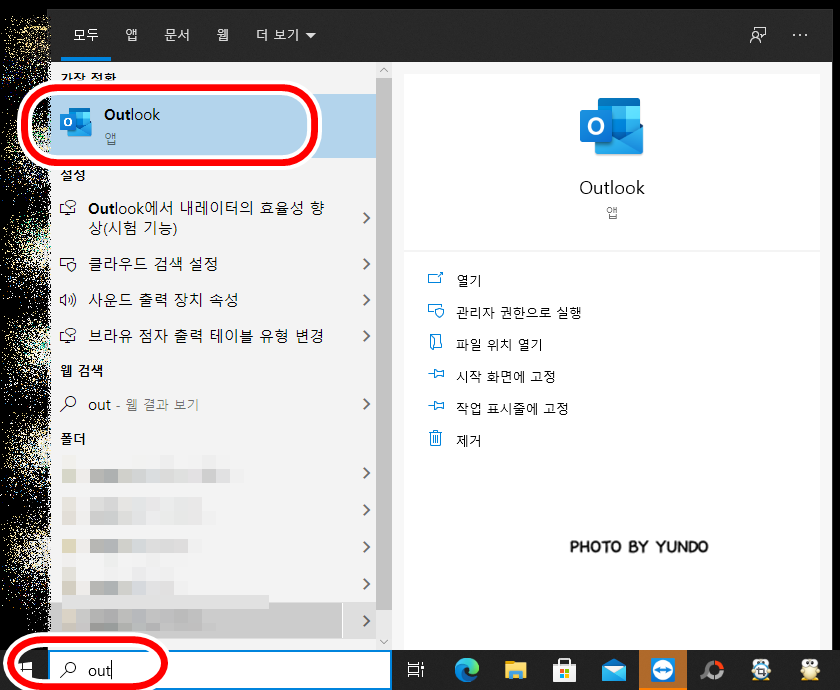Viewport: 840px width, 690px height.
Task: Switch to the 문서 tab
Action: [x=177, y=35]
